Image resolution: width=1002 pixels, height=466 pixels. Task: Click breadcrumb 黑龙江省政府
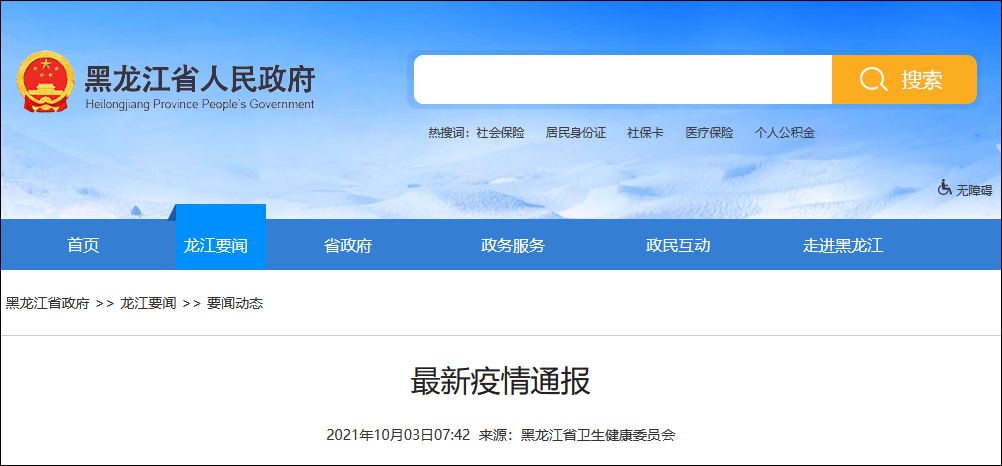48,304
